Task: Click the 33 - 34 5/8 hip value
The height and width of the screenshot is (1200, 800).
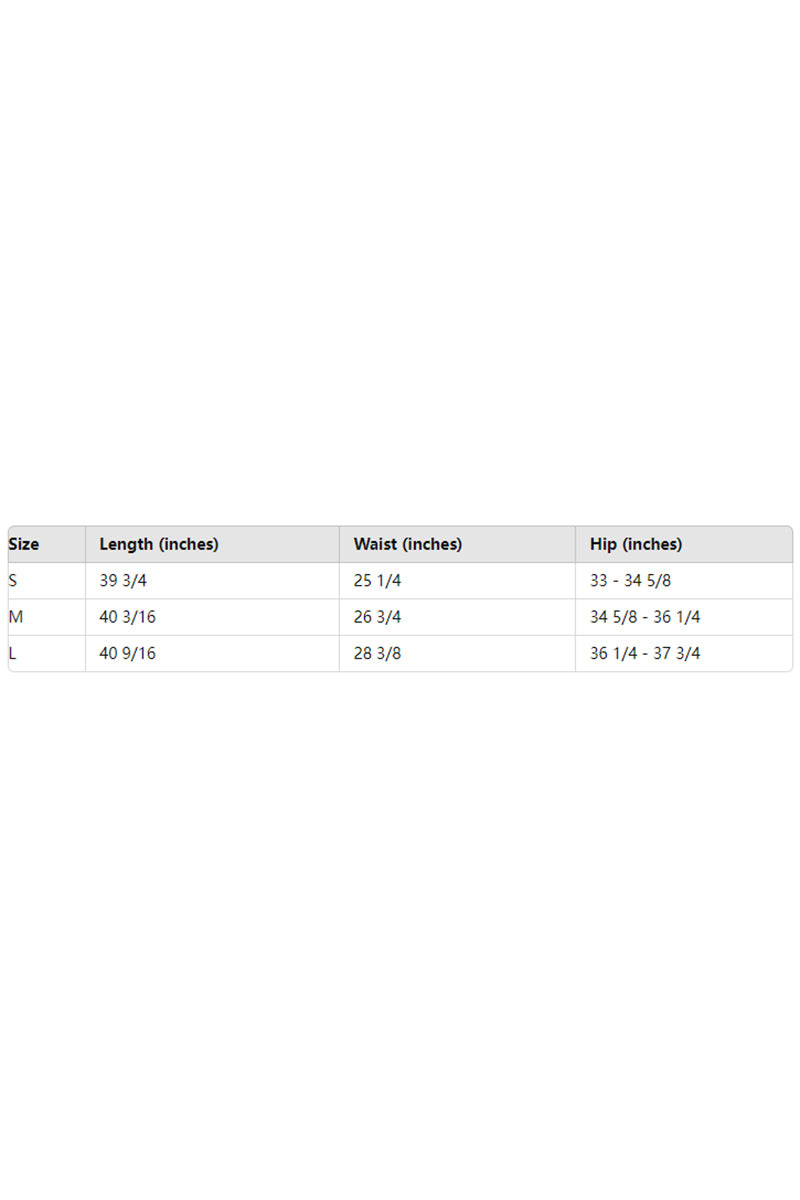Action: (630, 580)
